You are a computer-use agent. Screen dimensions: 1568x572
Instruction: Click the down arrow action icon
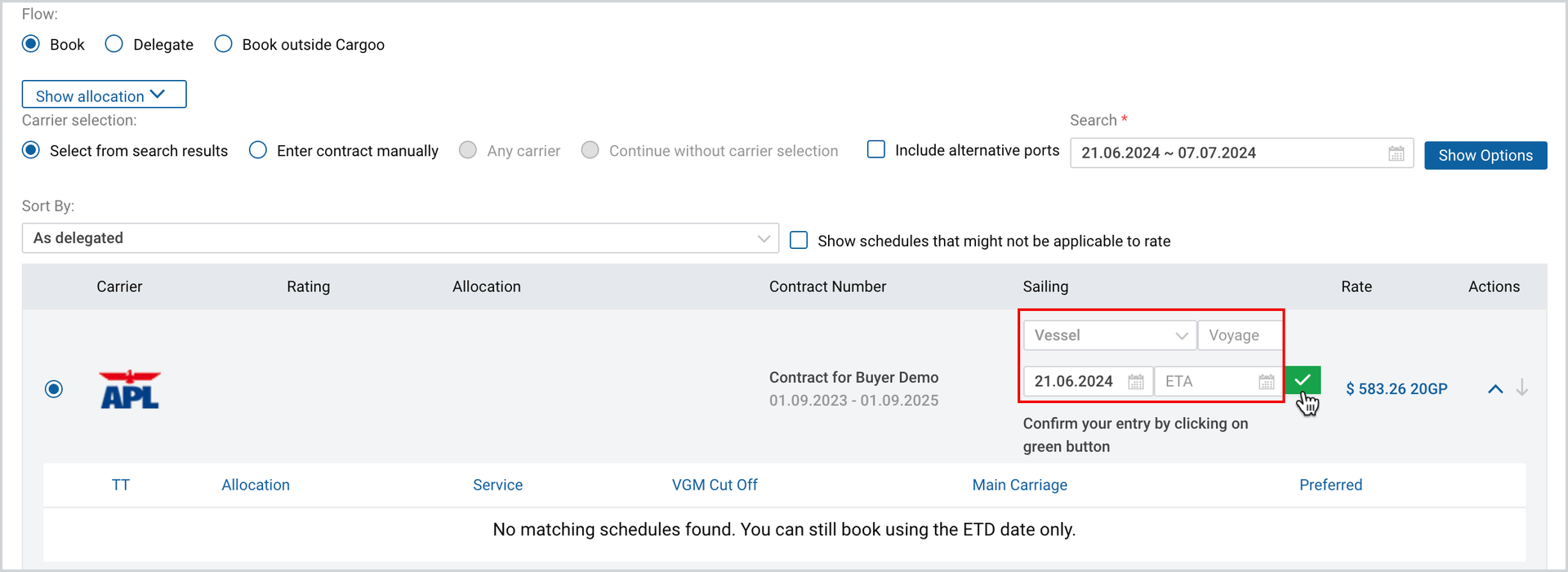(x=1522, y=388)
